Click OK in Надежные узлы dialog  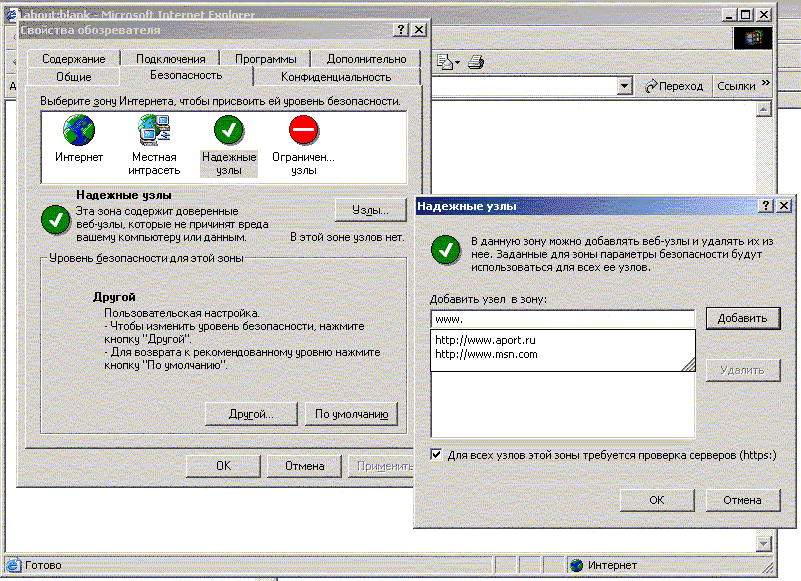tap(657, 500)
